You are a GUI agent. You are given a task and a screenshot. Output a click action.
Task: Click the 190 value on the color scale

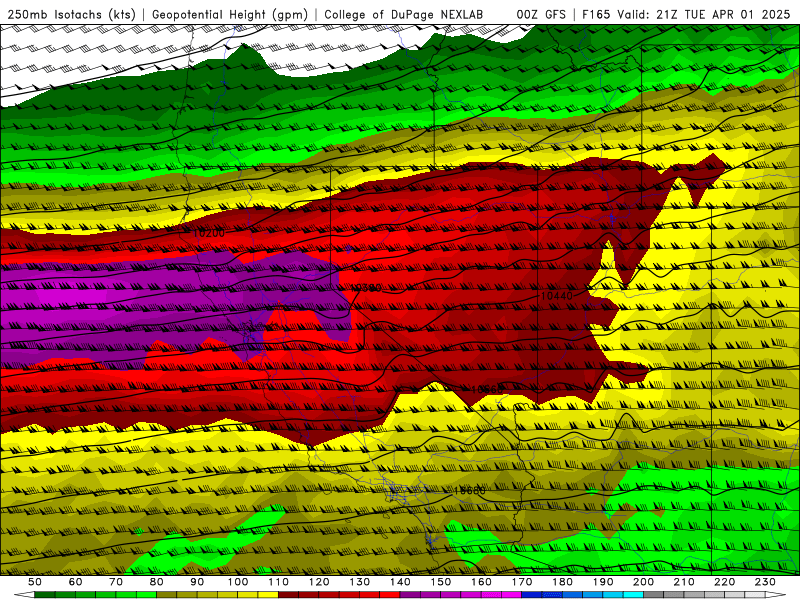(603, 582)
